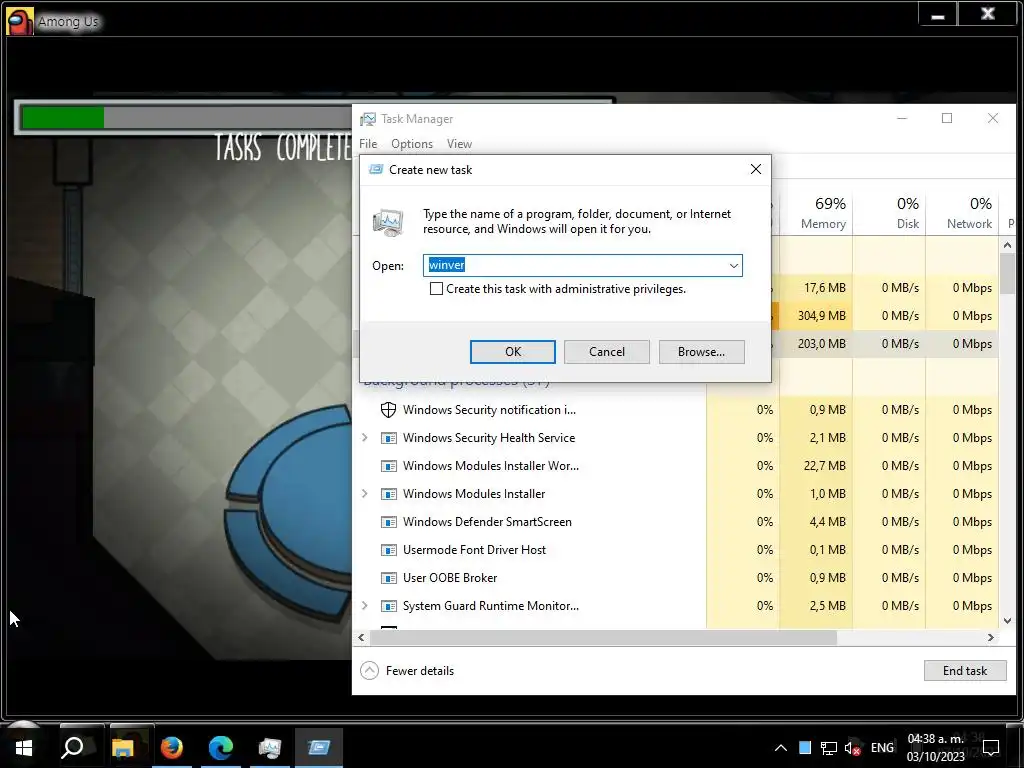The height and width of the screenshot is (768, 1024).
Task: Select the Usermode Font Driver Host row text
Action: tap(474, 550)
